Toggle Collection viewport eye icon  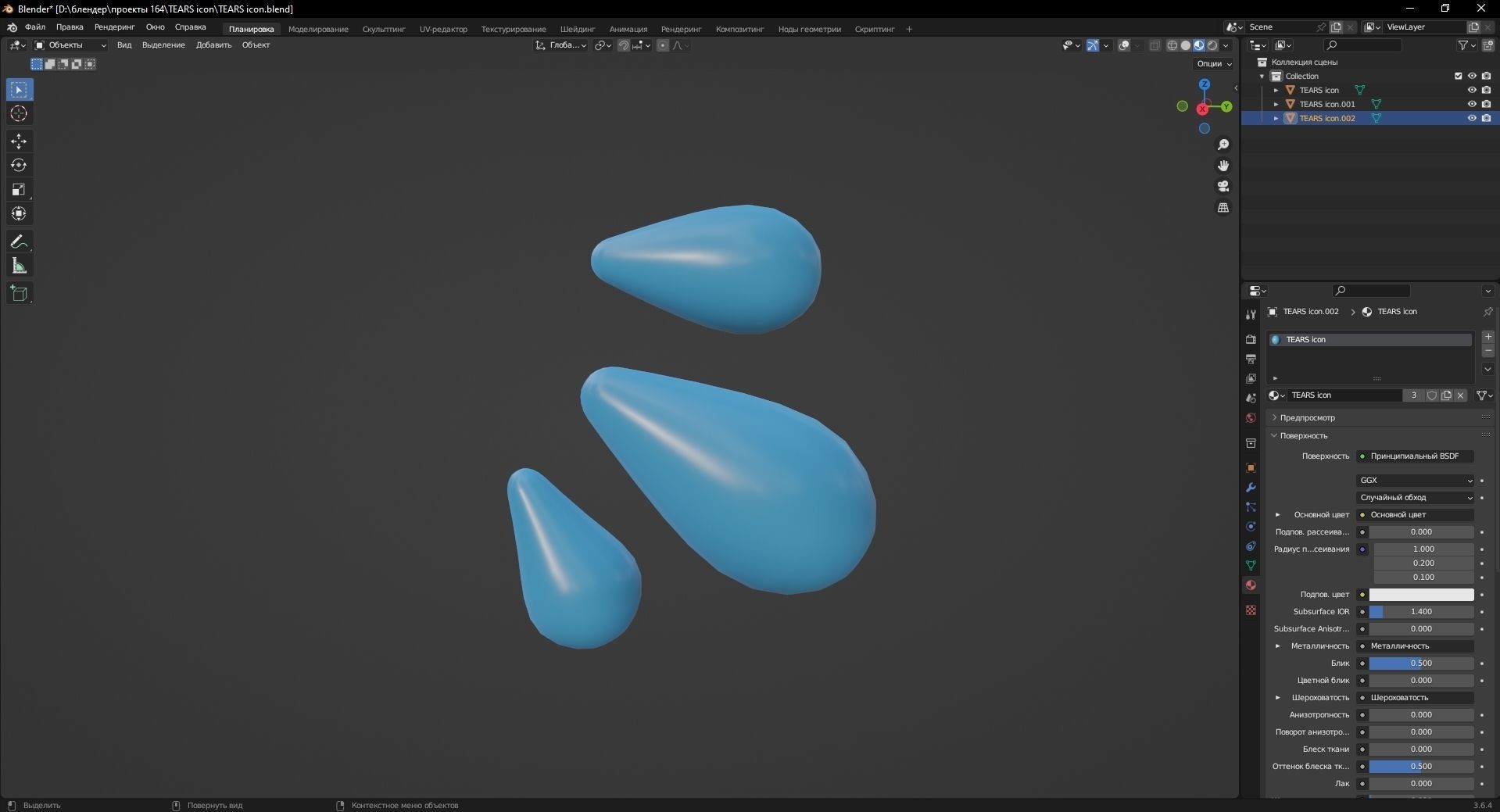point(1472,76)
